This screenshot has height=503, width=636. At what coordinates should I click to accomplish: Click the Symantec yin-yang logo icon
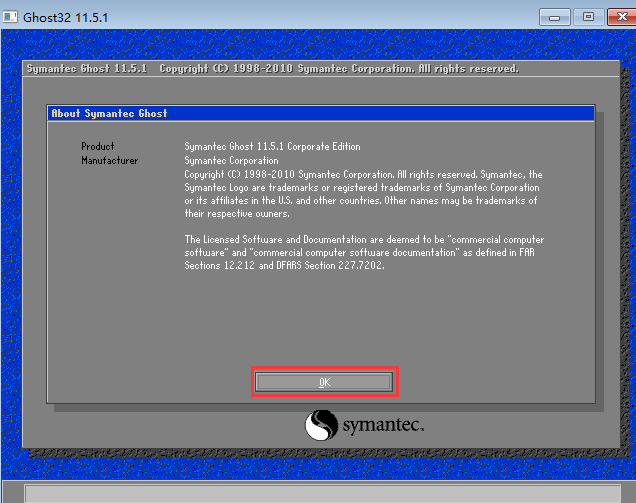[x=322, y=425]
